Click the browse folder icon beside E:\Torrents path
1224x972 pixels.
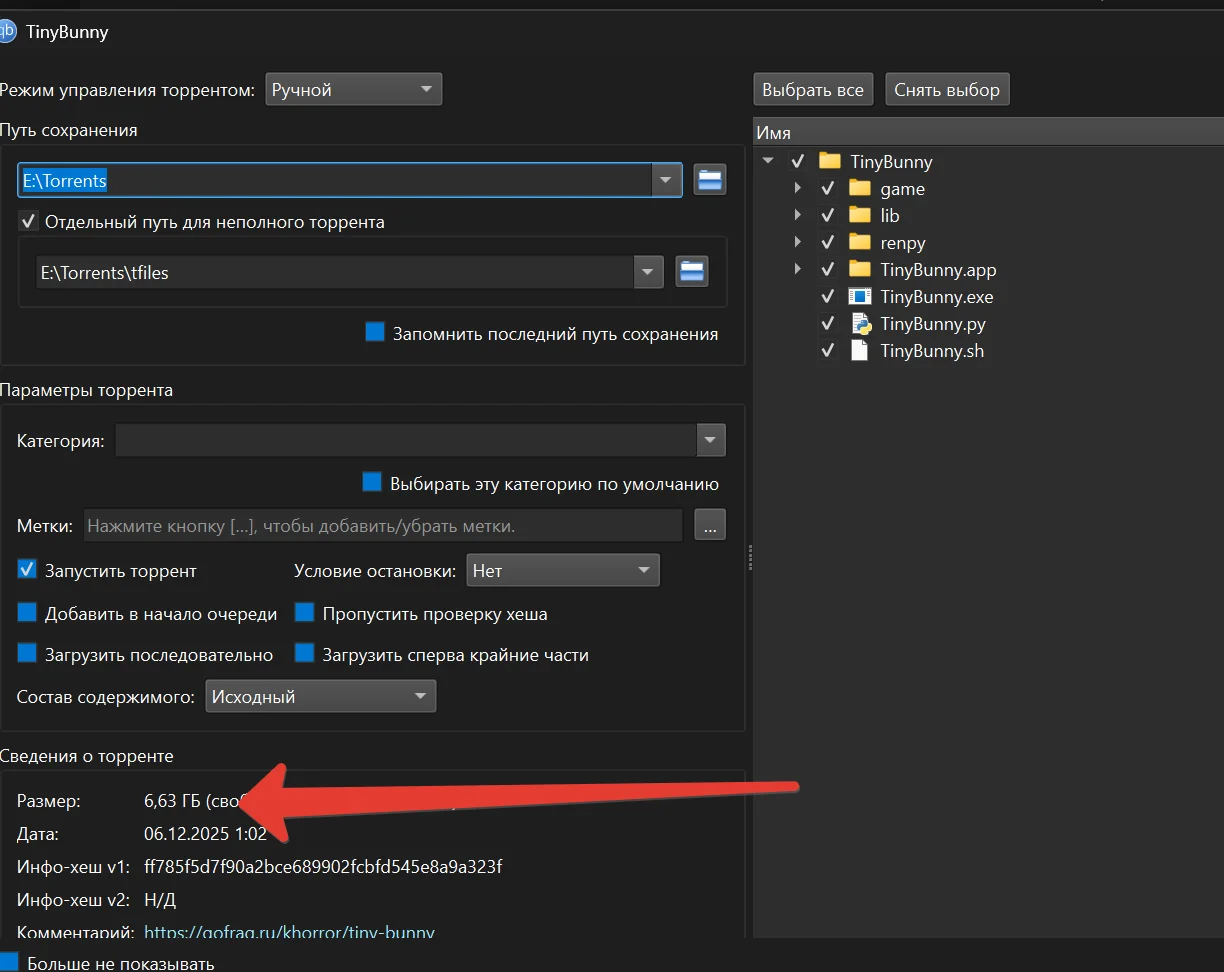709,180
